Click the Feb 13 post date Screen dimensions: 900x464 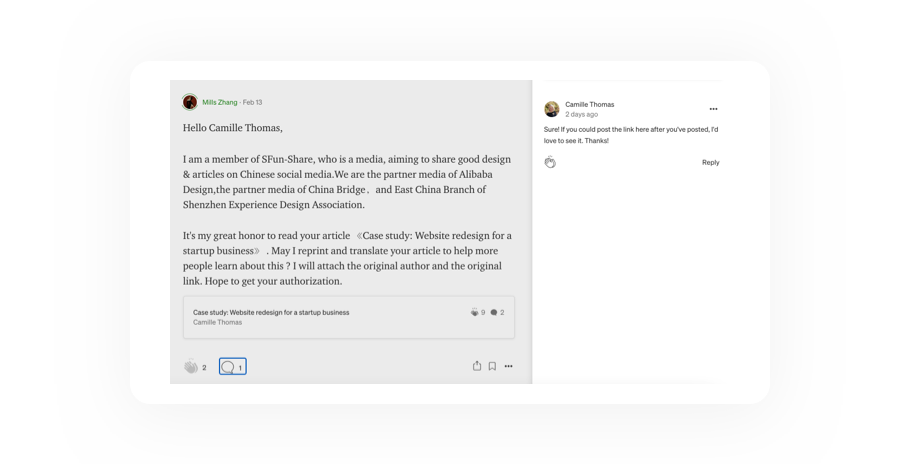point(252,102)
